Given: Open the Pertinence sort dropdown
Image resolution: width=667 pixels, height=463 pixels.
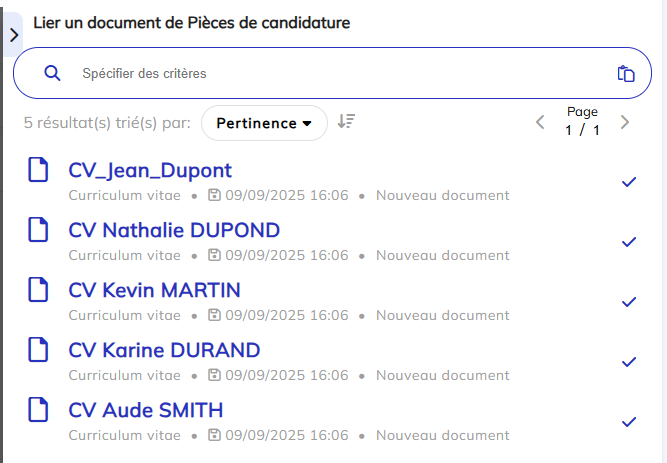Looking at the screenshot, I should [264, 123].
